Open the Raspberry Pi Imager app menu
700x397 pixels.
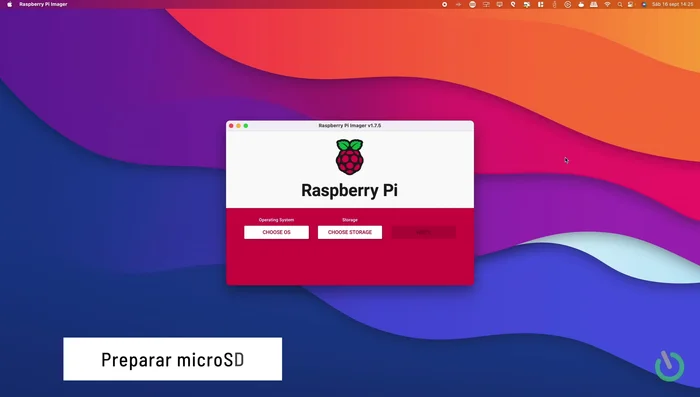click(x=43, y=4)
